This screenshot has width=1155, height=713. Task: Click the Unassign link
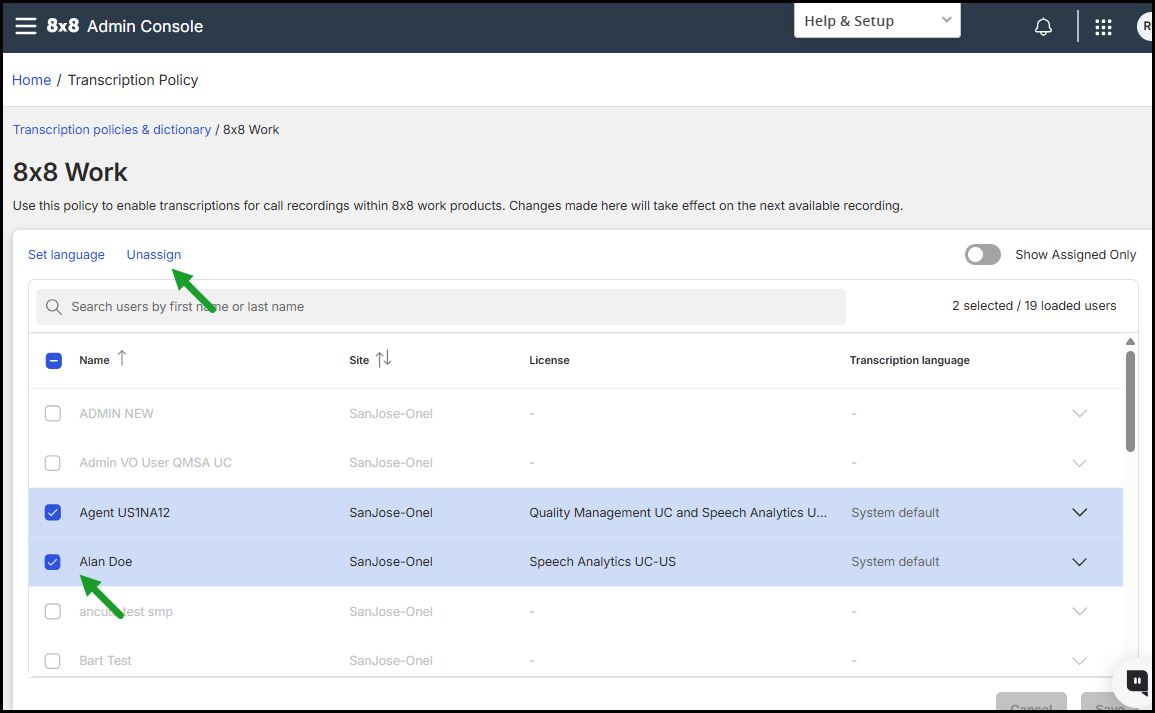click(x=154, y=254)
